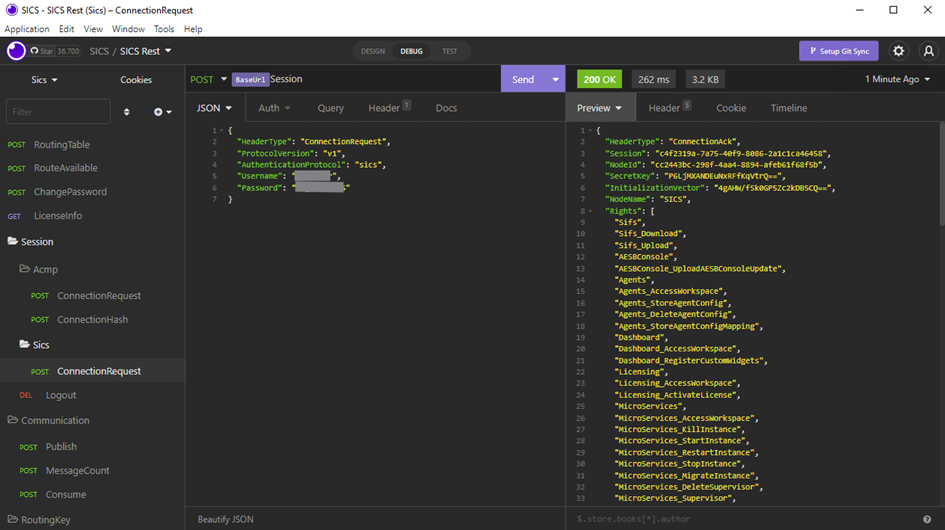Switch to the response Cookie tab

[731, 108]
